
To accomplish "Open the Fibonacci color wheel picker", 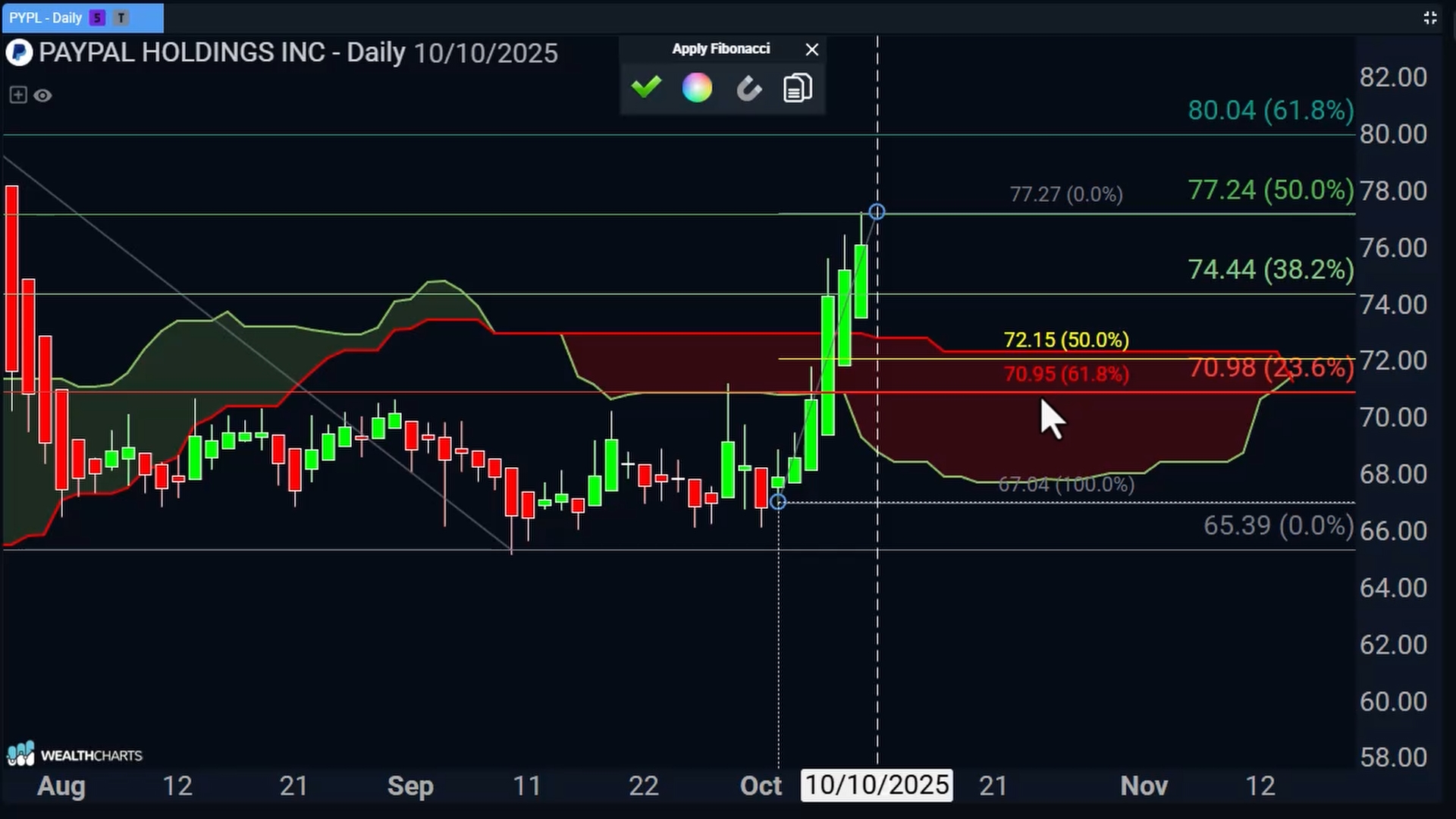I will [x=697, y=88].
